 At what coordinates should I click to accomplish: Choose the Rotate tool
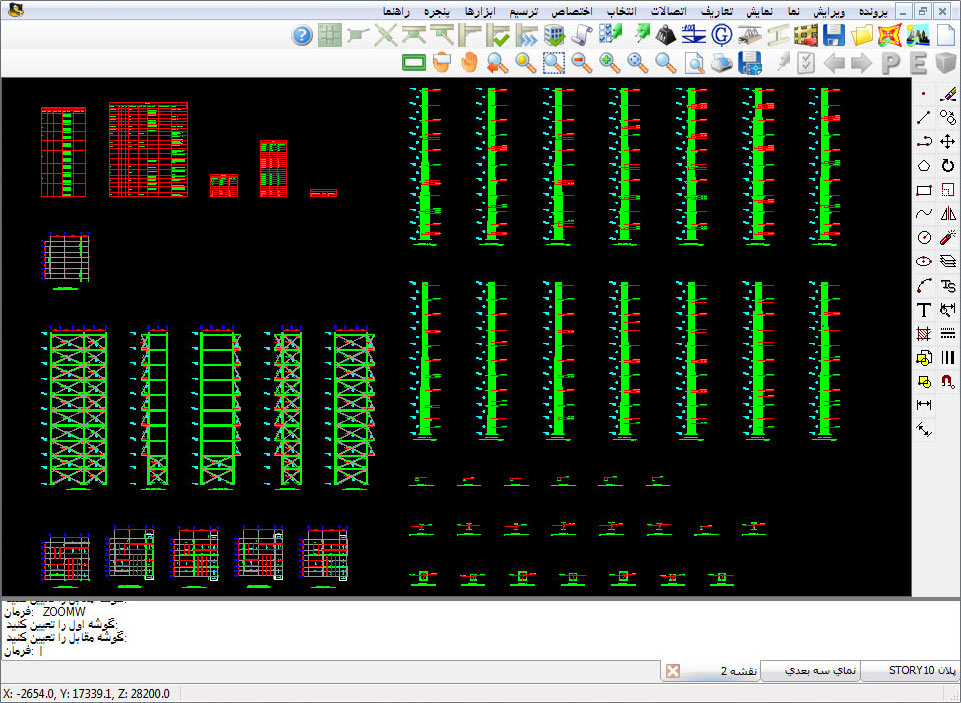tap(948, 166)
